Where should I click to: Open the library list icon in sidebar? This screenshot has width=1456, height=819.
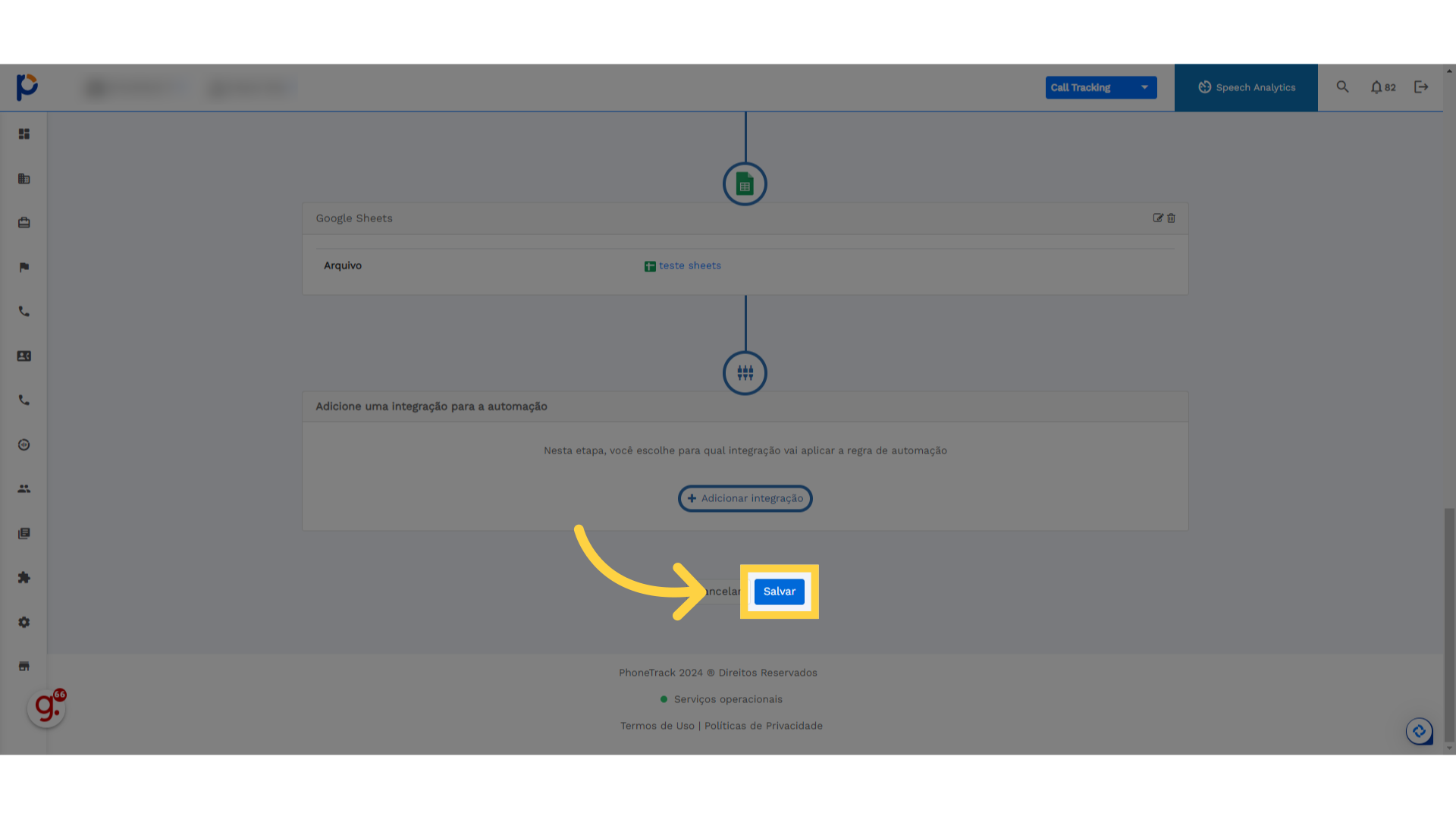point(24,533)
